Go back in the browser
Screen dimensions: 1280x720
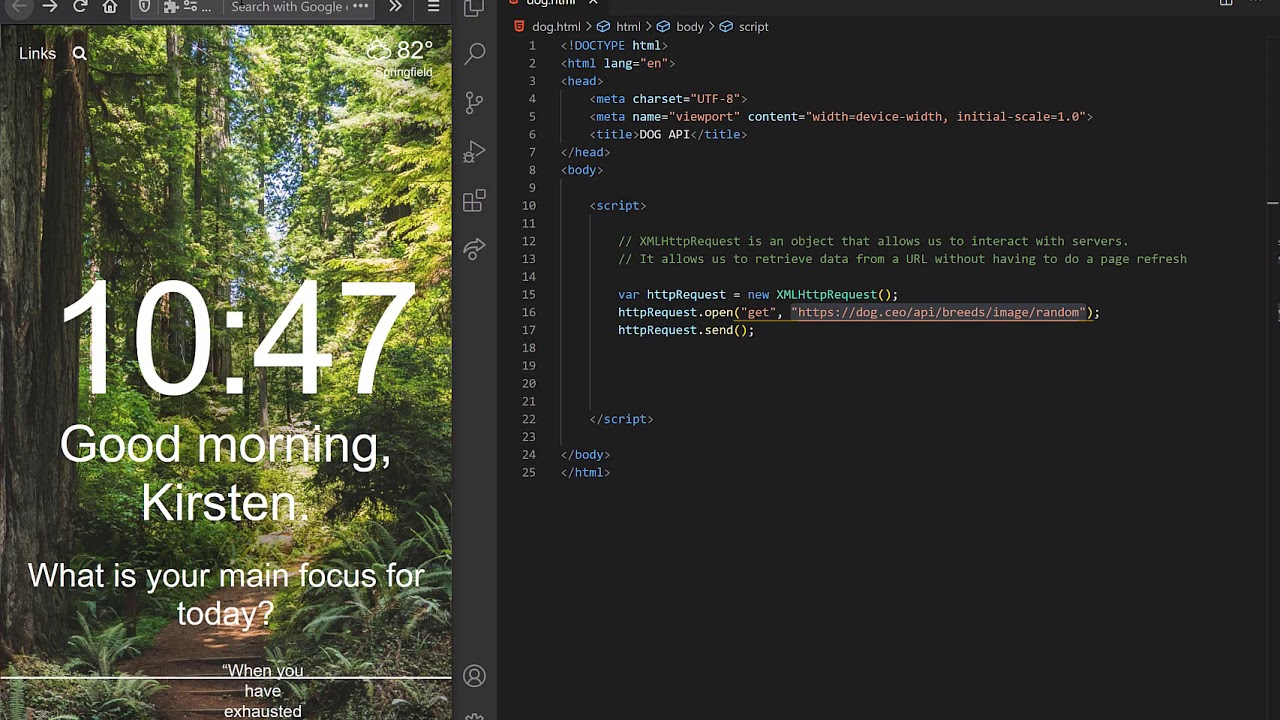tap(19, 7)
